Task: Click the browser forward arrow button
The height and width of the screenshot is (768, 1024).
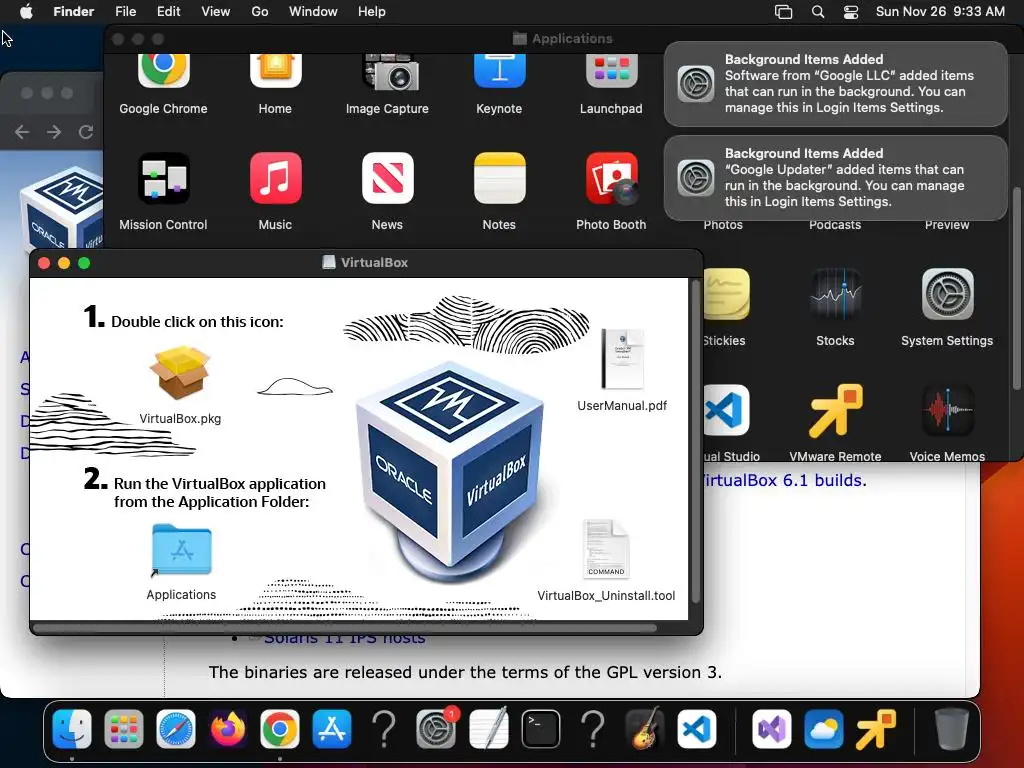Action: [54, 132]
